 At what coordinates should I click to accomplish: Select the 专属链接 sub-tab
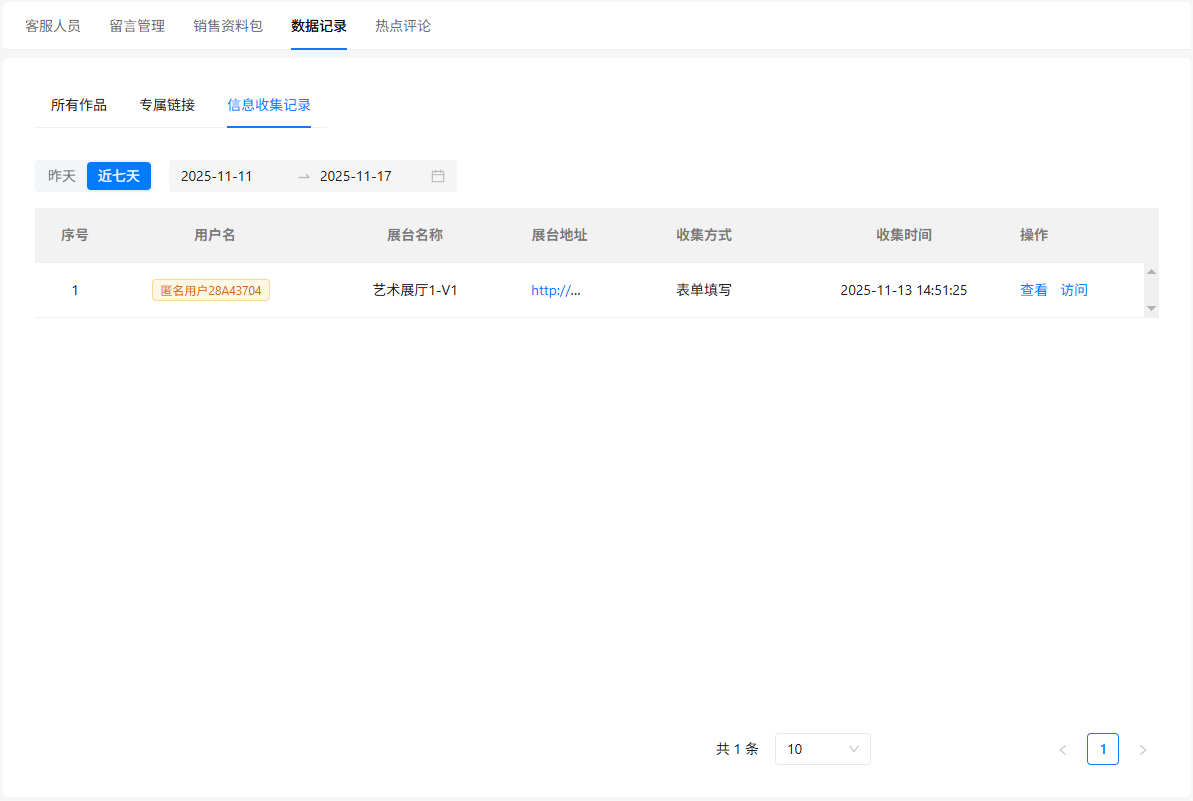click(x=167, y=104)
